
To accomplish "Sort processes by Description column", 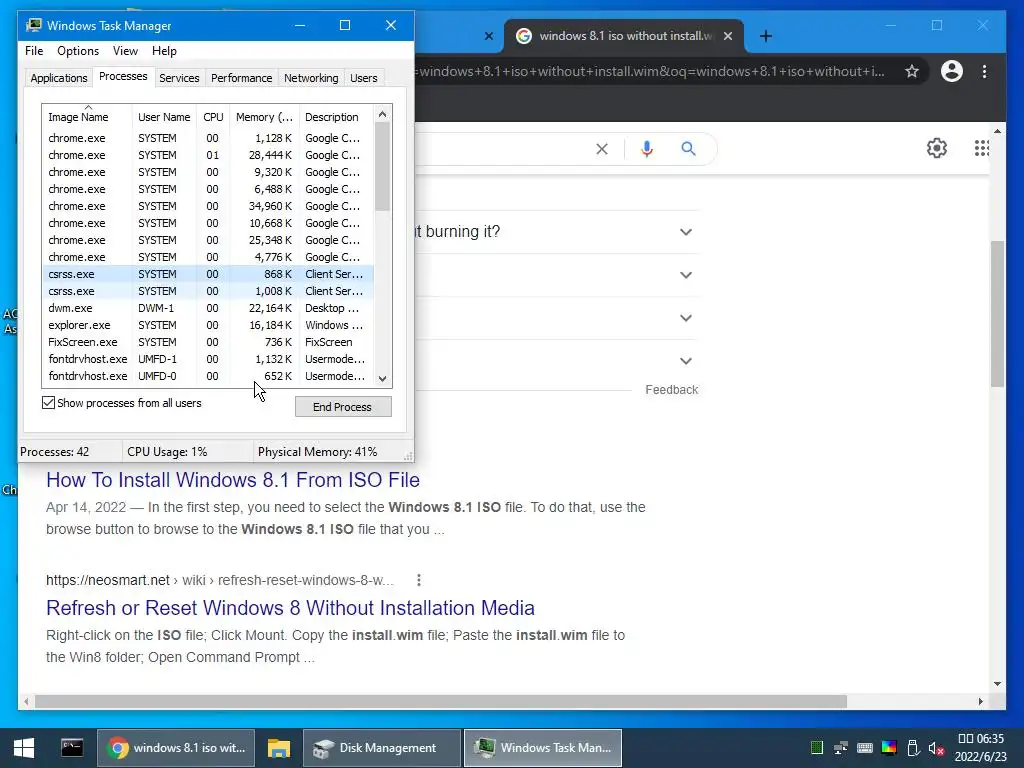I will (336, 117).
